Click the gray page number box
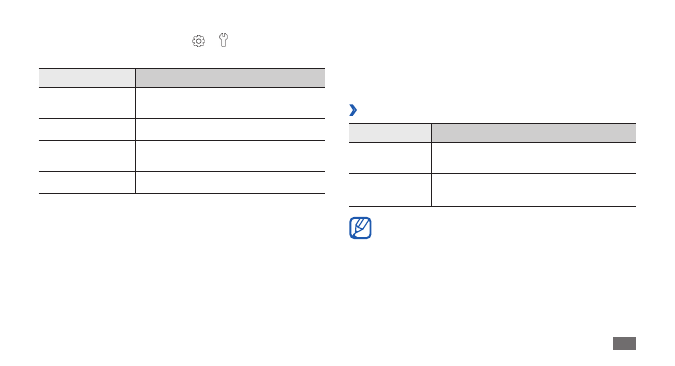675x366 pixels. [624, 344]
